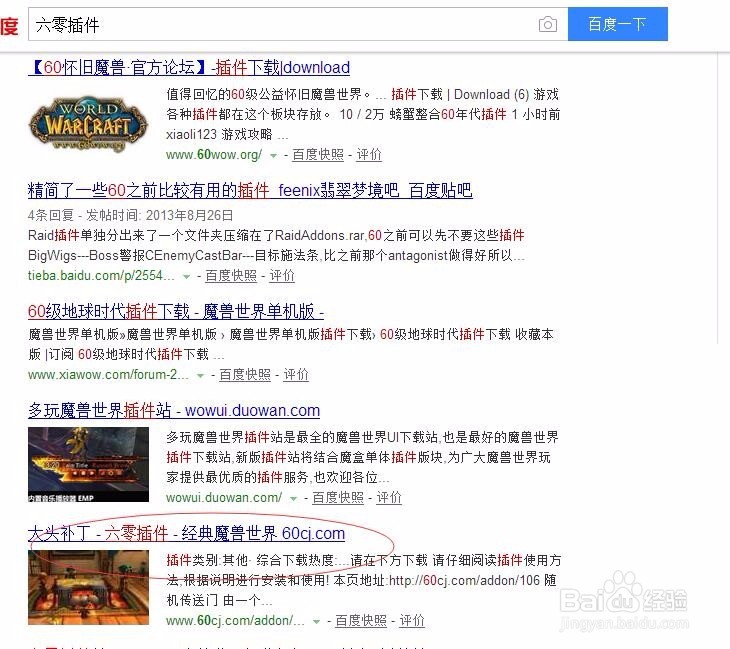Open the tieba.baidu.com/p/2554 URL link
The height and width of the screenshot is (649, 730).
pyautogui.click(x=101, y=276)
